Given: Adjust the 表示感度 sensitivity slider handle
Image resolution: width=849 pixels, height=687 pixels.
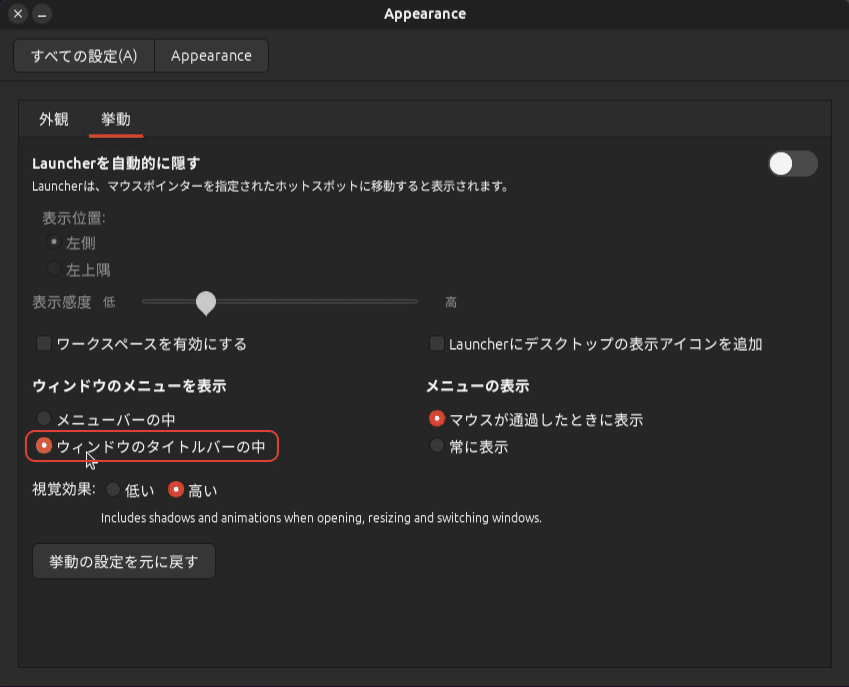Looking at the screenshot, I should click(206, 302).
